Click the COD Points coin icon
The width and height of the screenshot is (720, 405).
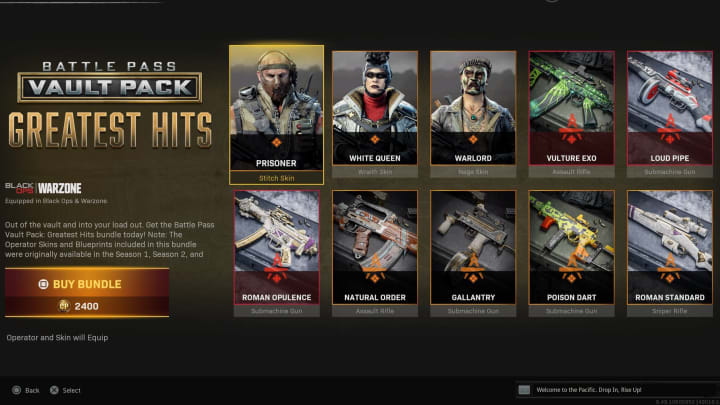click(x=64, y=306)
